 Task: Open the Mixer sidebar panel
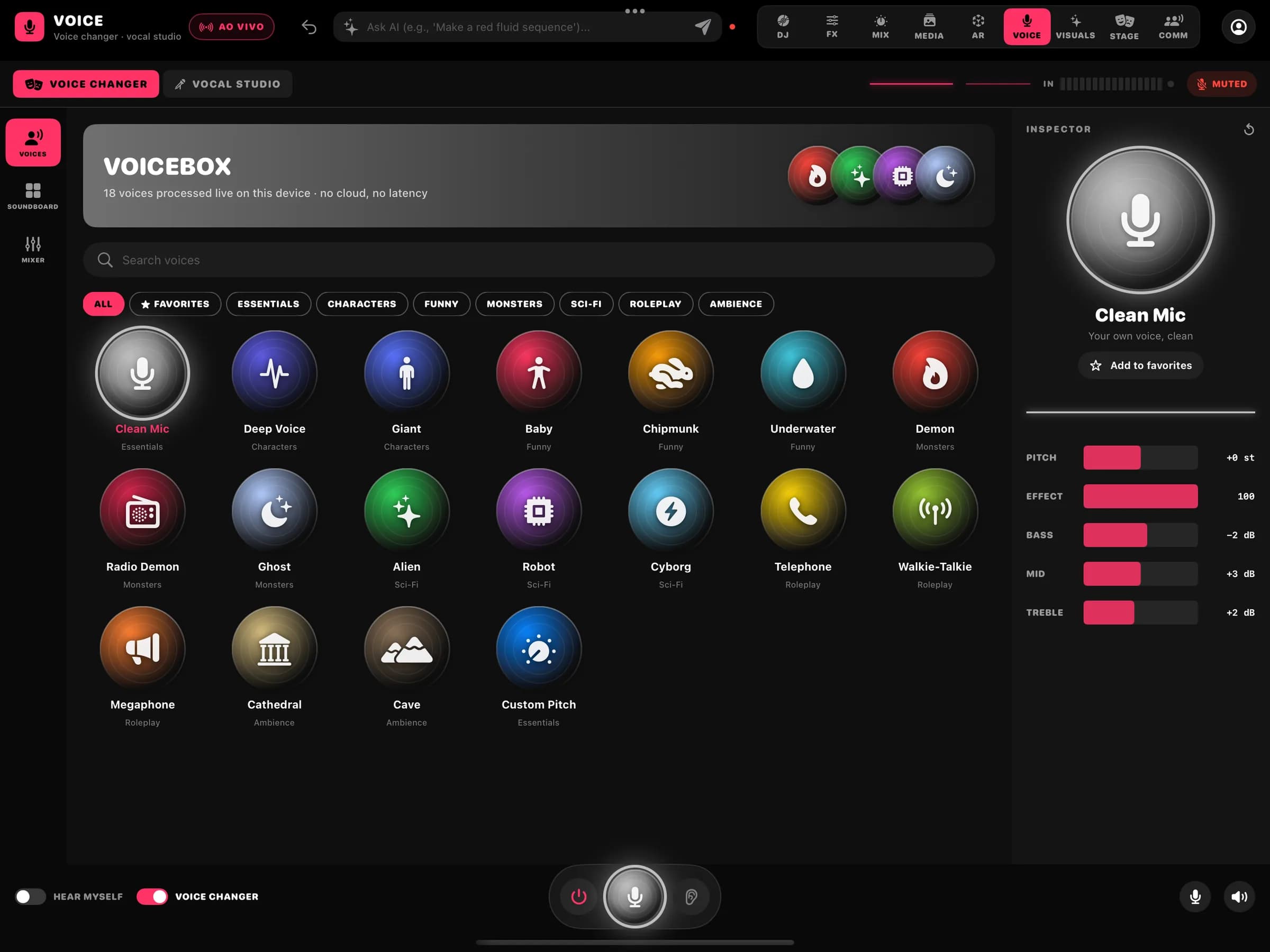tap(33, 249)
